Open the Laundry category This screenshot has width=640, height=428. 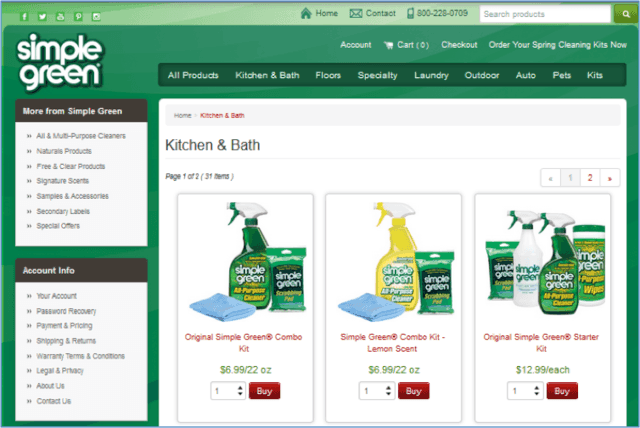[431, 75]
